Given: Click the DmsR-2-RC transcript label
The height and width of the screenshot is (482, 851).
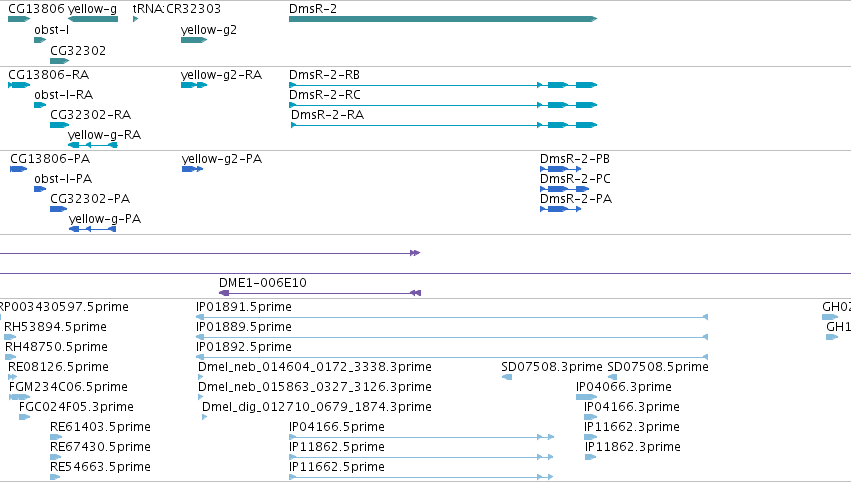Looking at the screenshot, I should 325,95.
